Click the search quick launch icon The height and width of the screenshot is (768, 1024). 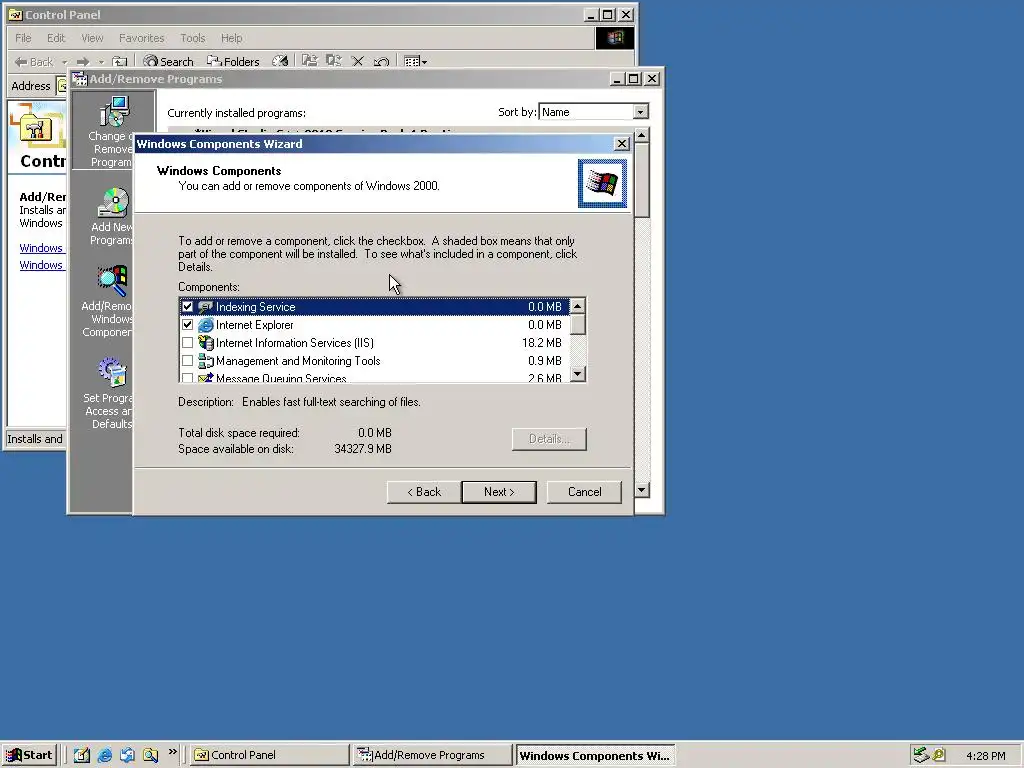coord(150,755)
